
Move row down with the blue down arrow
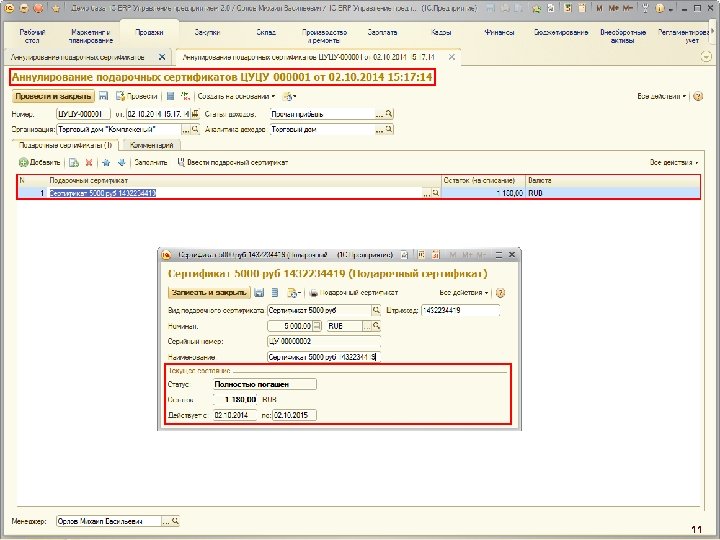[x=122, y=163]
